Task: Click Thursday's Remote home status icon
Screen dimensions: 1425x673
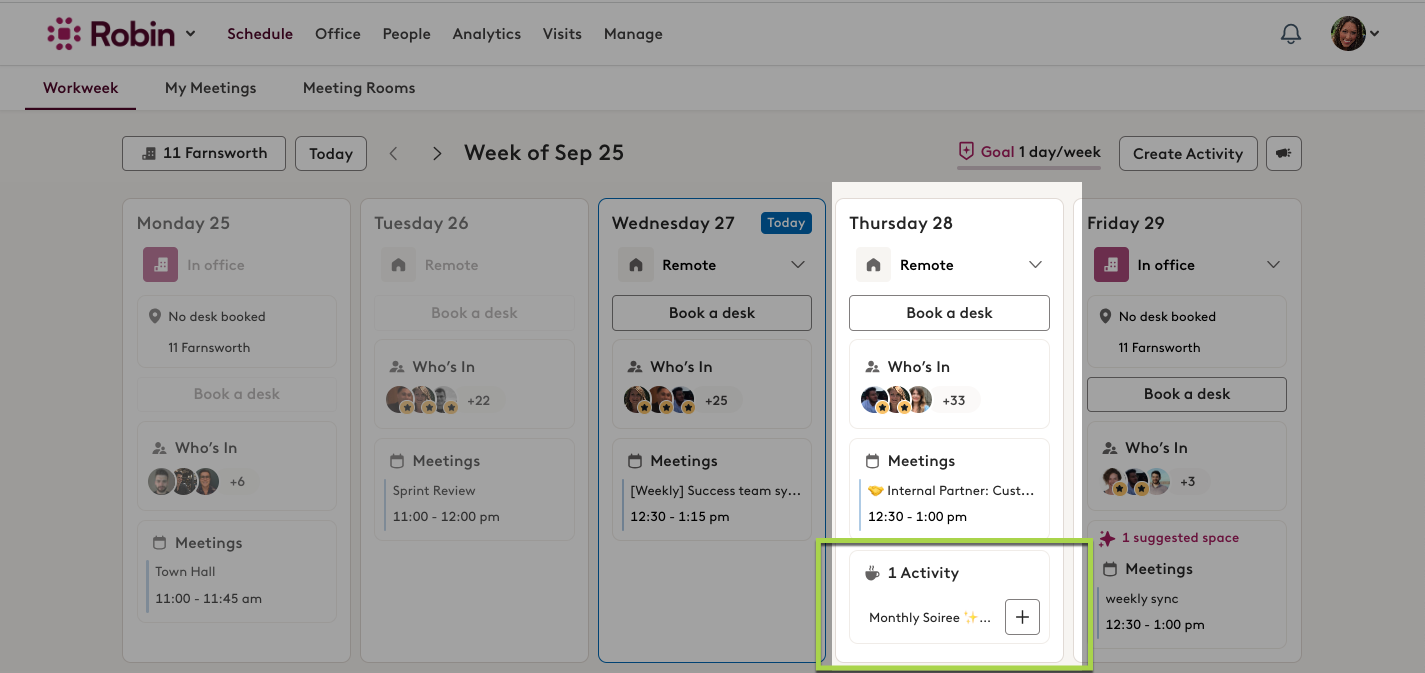Action: [x=873, y=265]
